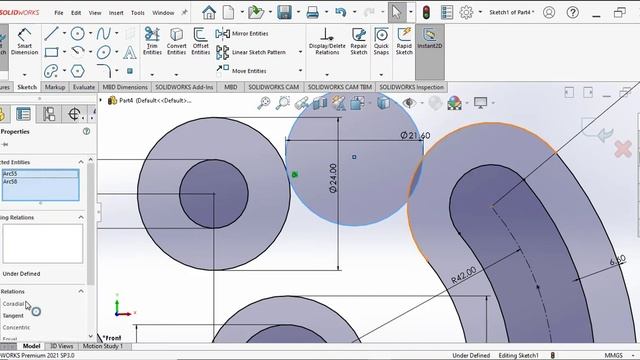Select the Corner Rectangle tool
This screenshot has width=640, height=360.
point(51,52)
